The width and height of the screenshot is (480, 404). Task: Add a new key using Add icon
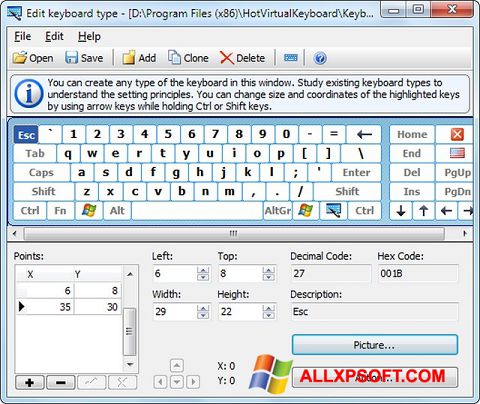coord(139,58)
